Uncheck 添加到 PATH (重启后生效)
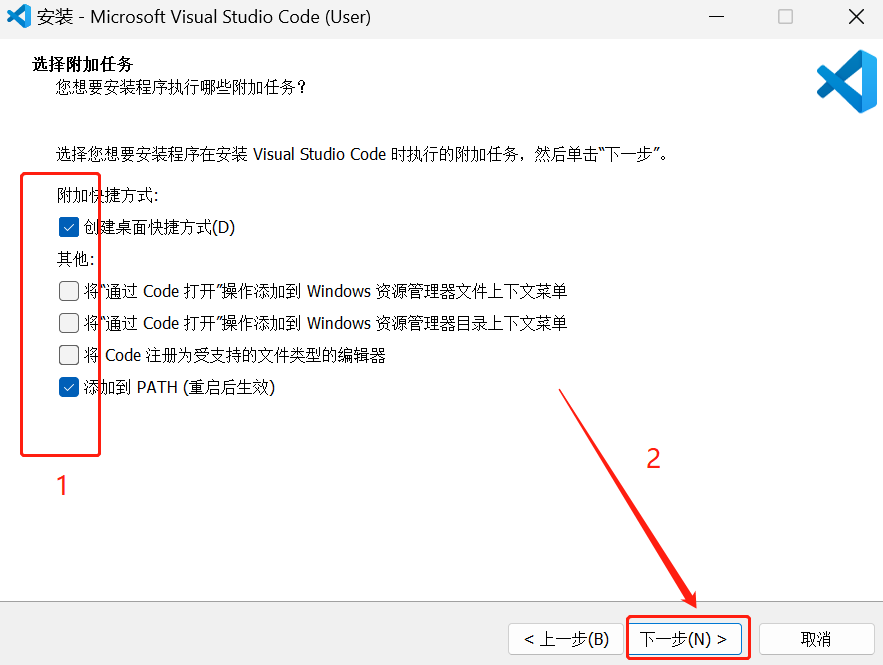The width and height of the screenshot is (883, 665). [68, 387]
